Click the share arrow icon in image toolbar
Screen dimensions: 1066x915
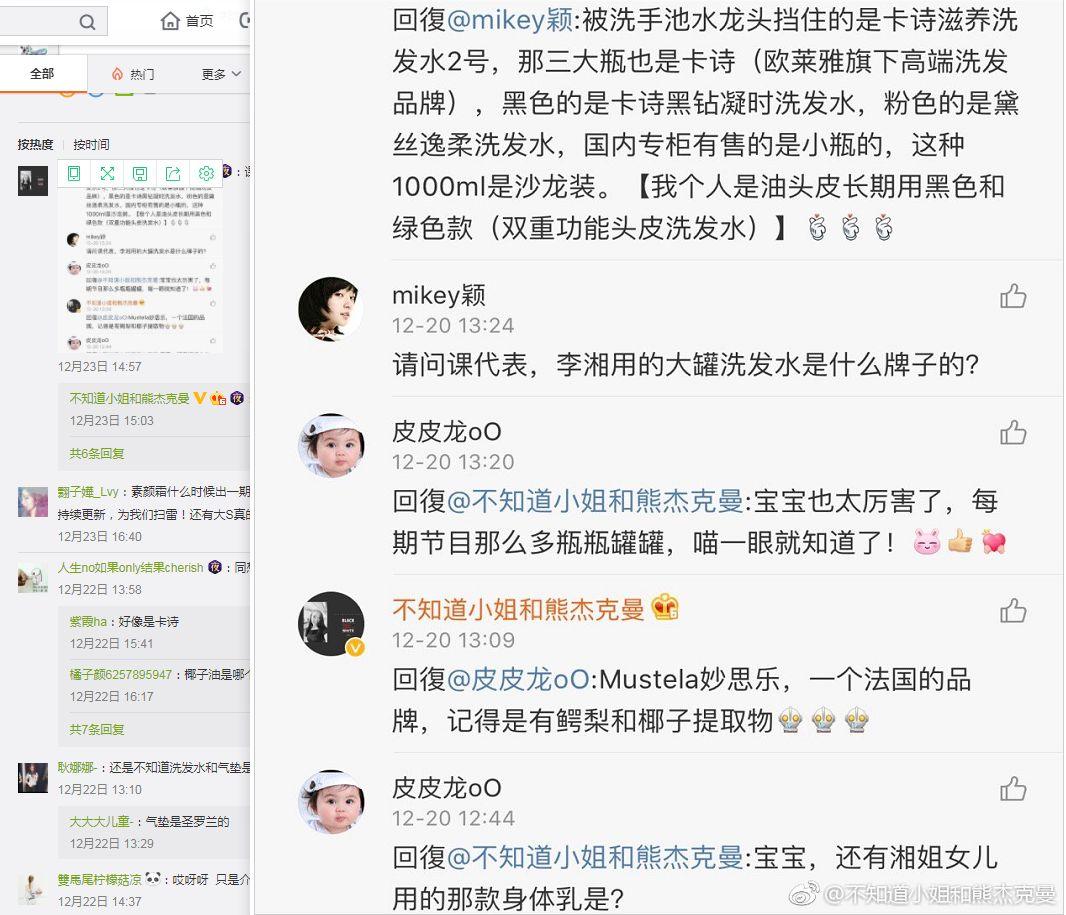173,173
